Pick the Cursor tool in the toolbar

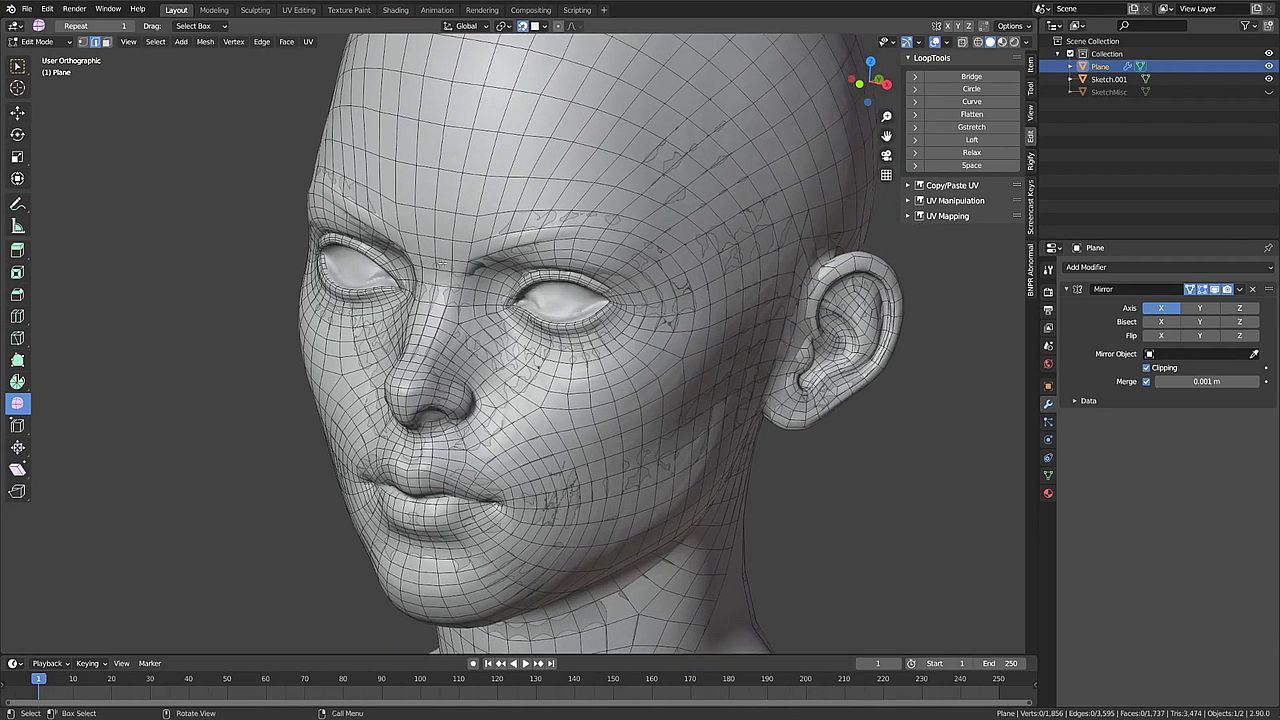[17, 88]
